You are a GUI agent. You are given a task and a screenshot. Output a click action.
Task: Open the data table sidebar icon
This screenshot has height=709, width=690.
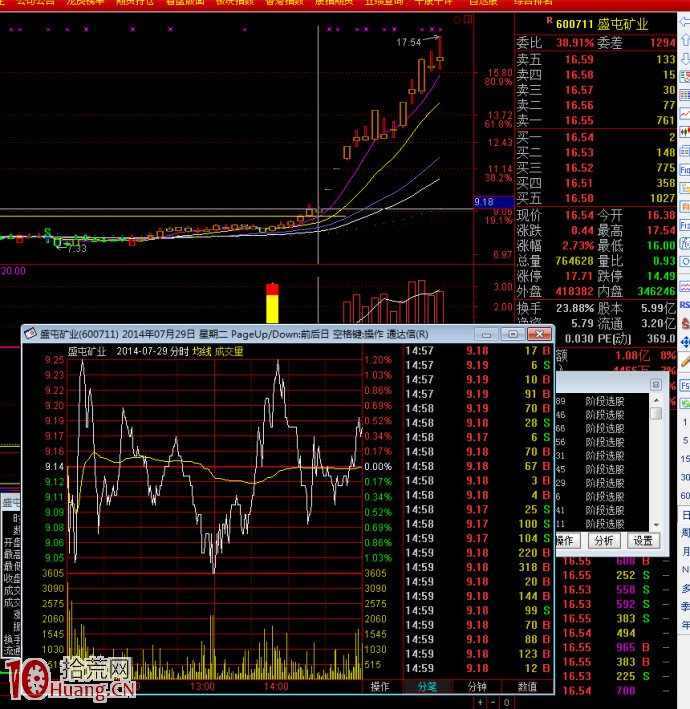[x=685, y=151]
